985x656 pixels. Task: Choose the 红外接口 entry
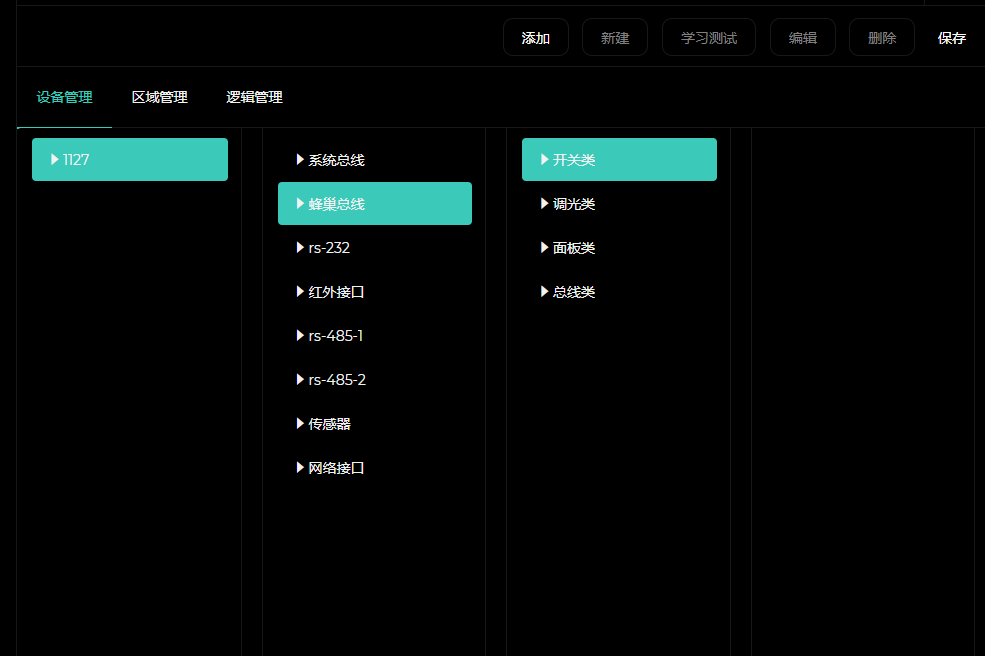click(x=336, y=292)
